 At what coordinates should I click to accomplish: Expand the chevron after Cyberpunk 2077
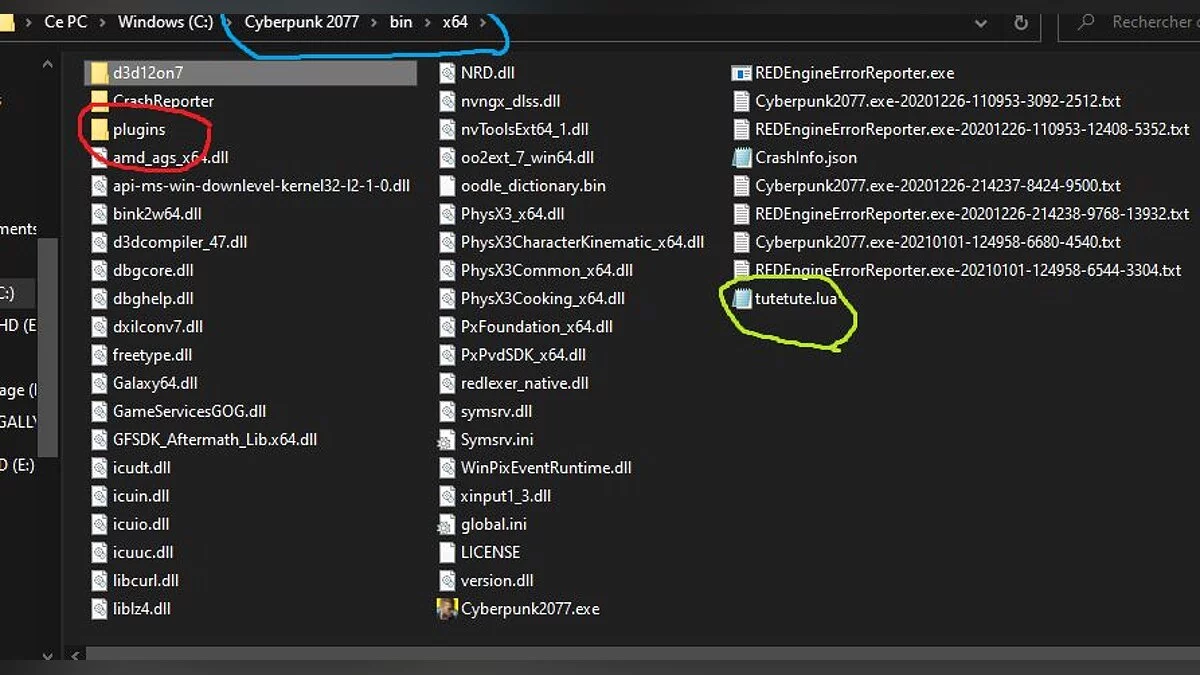[x=375, y=22]
